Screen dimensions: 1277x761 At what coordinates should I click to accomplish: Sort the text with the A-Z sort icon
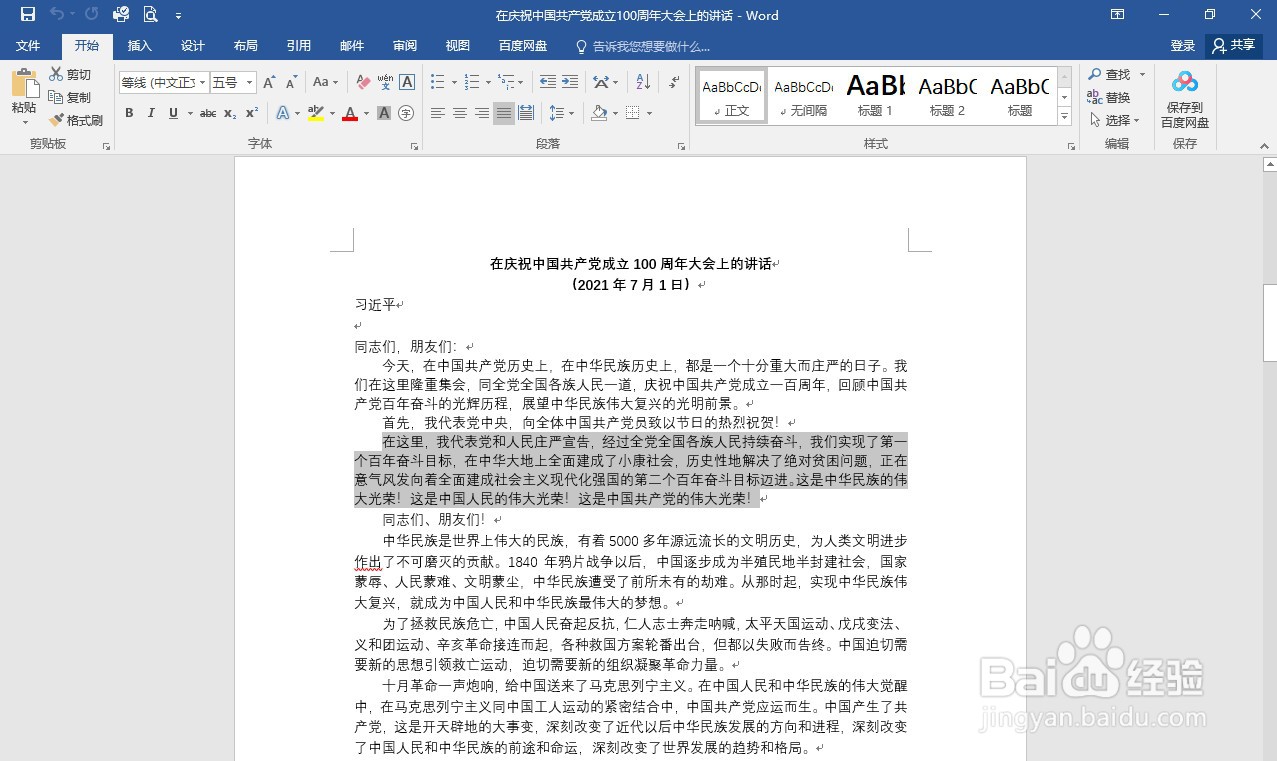643,82
